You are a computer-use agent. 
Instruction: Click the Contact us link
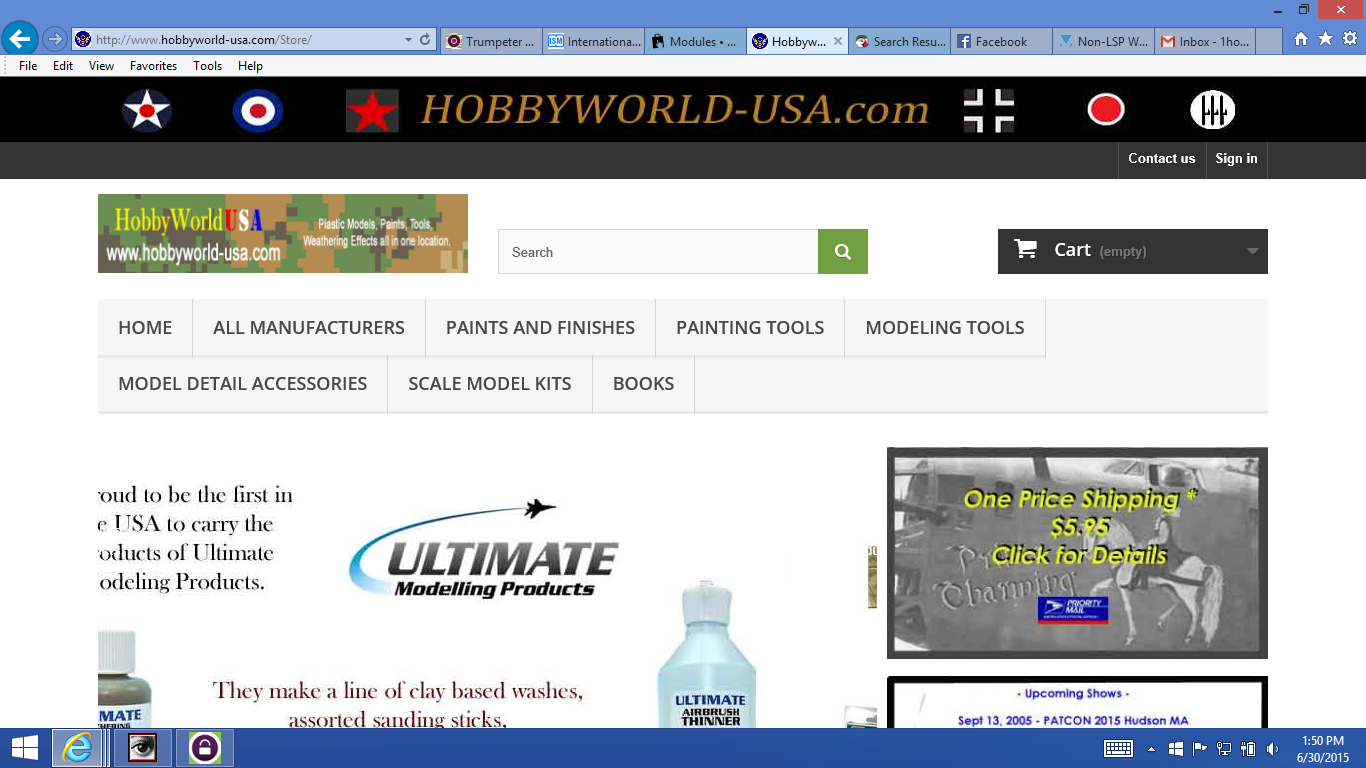1162,158
